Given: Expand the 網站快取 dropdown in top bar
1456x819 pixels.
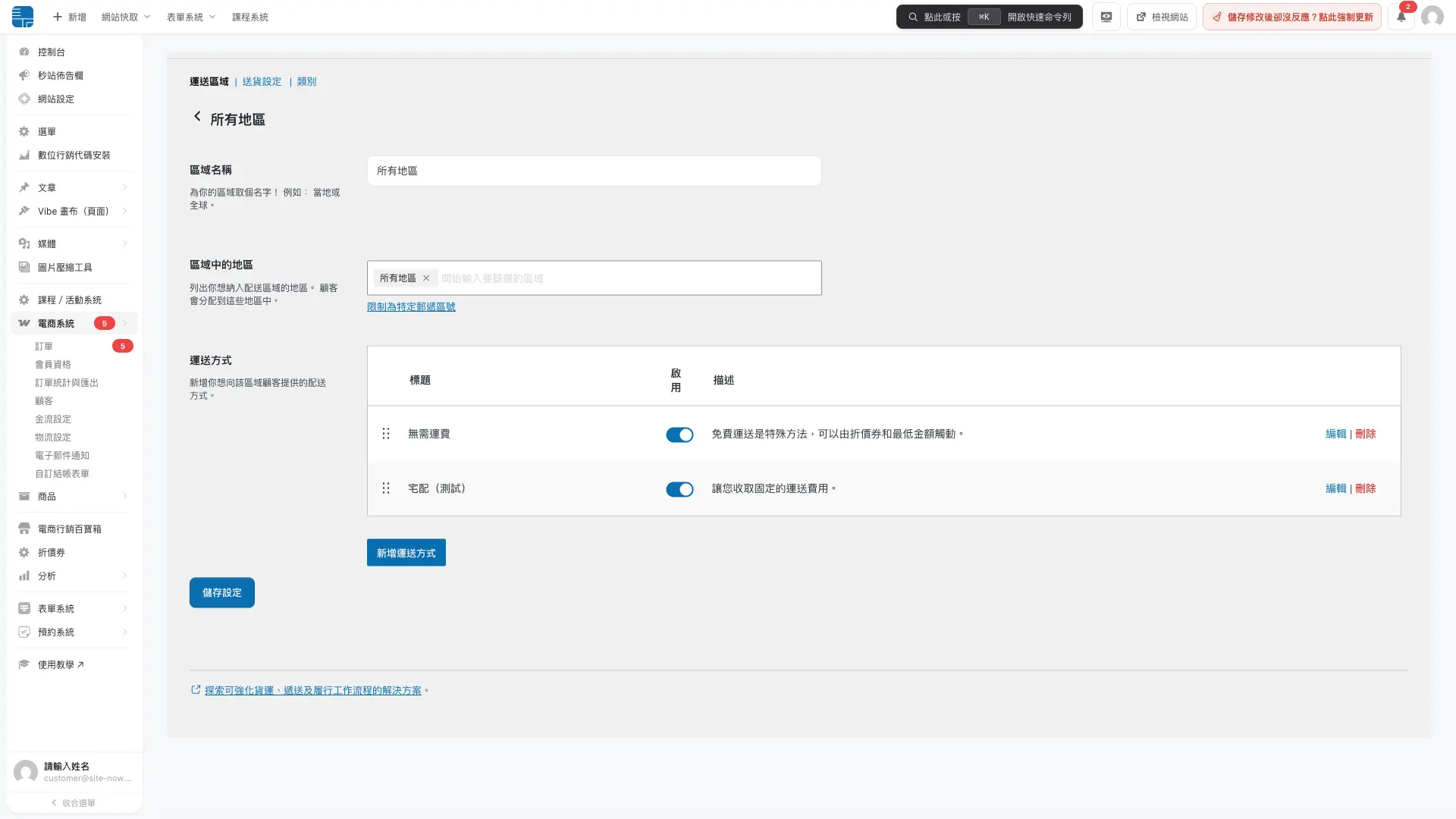Looking at the screenshot, I should [x=126, y=17].
